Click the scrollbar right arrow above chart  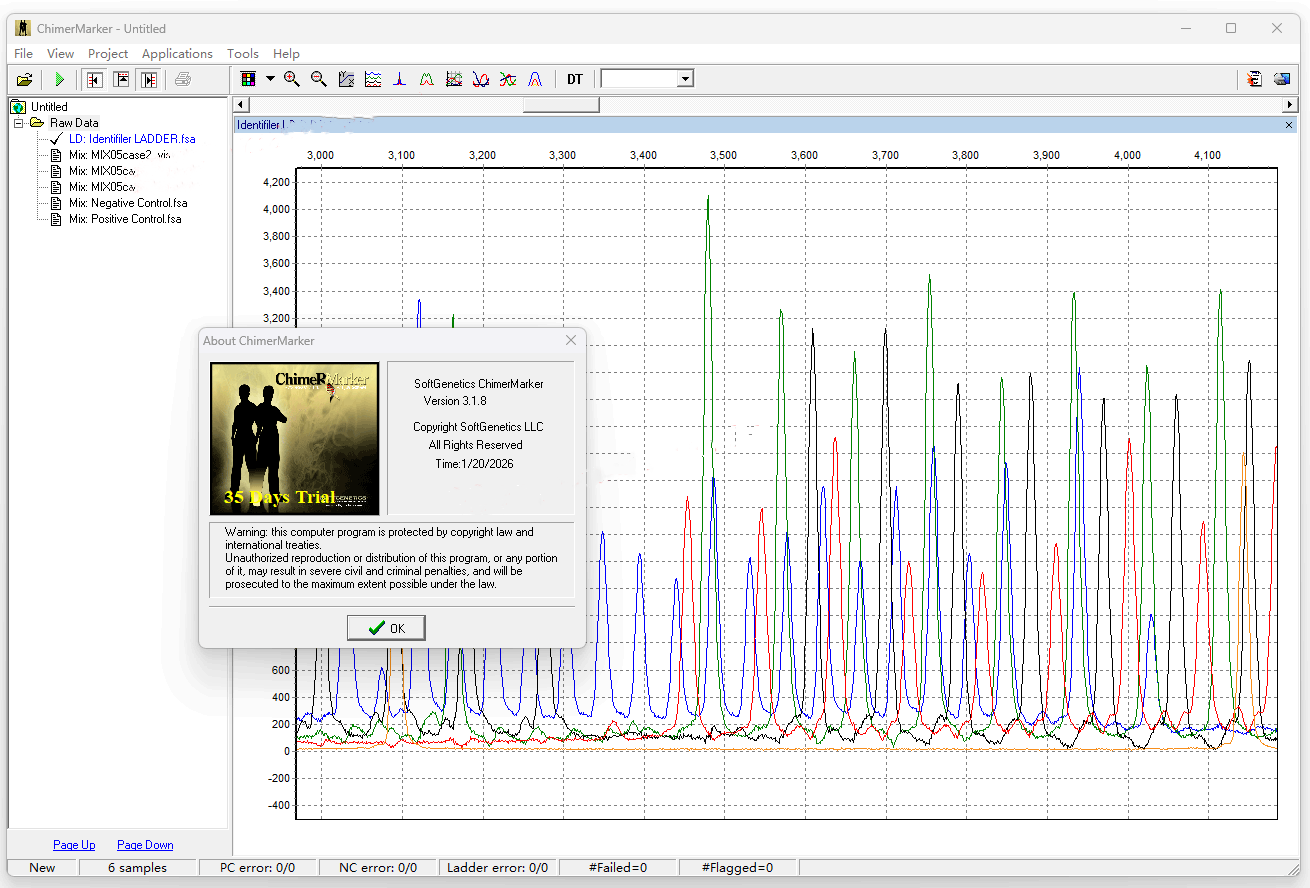tap(1290, 105)
